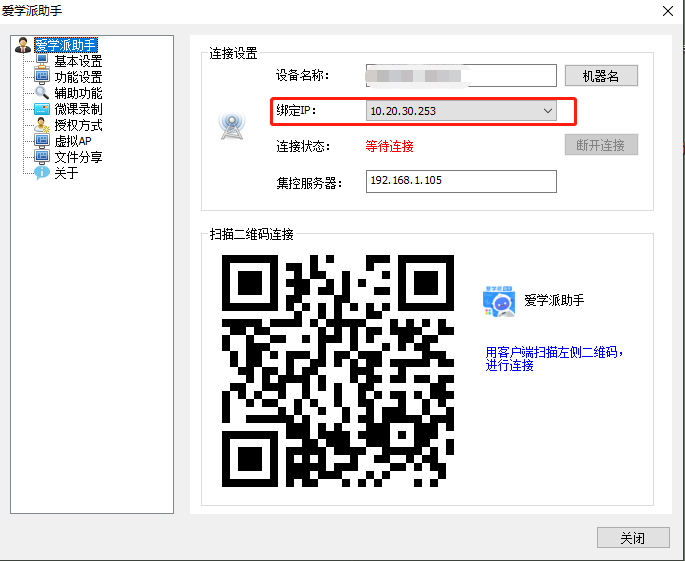
Task: Click the 设备名称 input field
Action: (461, 76)
